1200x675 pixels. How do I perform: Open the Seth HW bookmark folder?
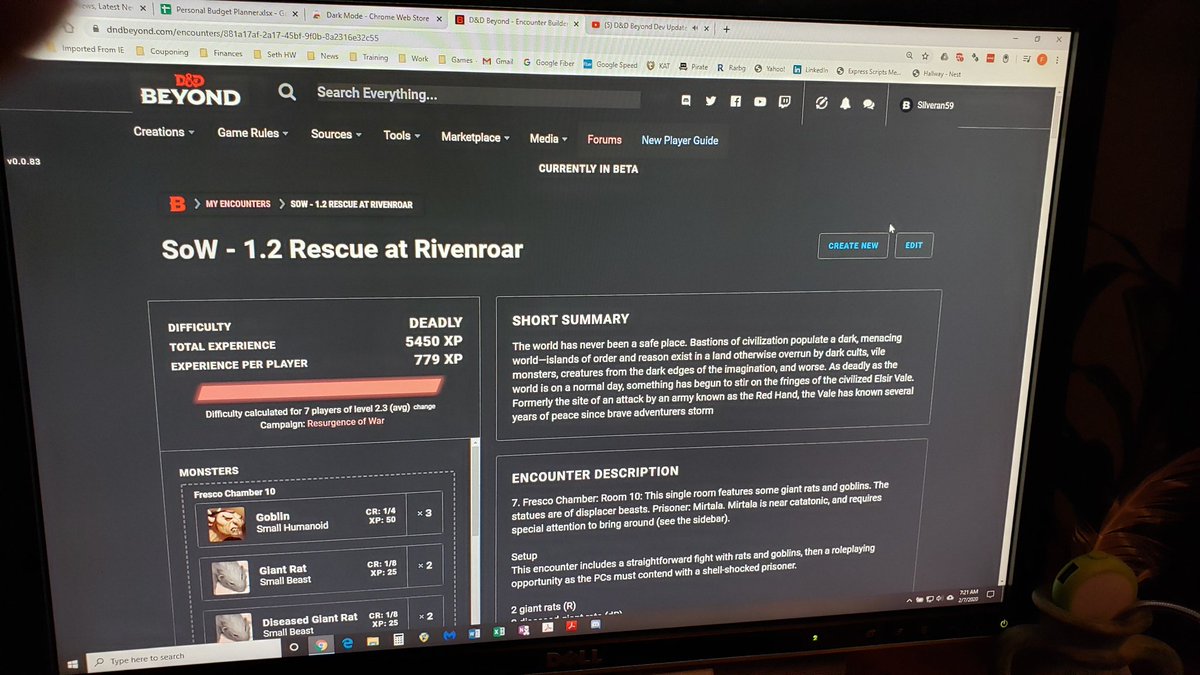277,55
